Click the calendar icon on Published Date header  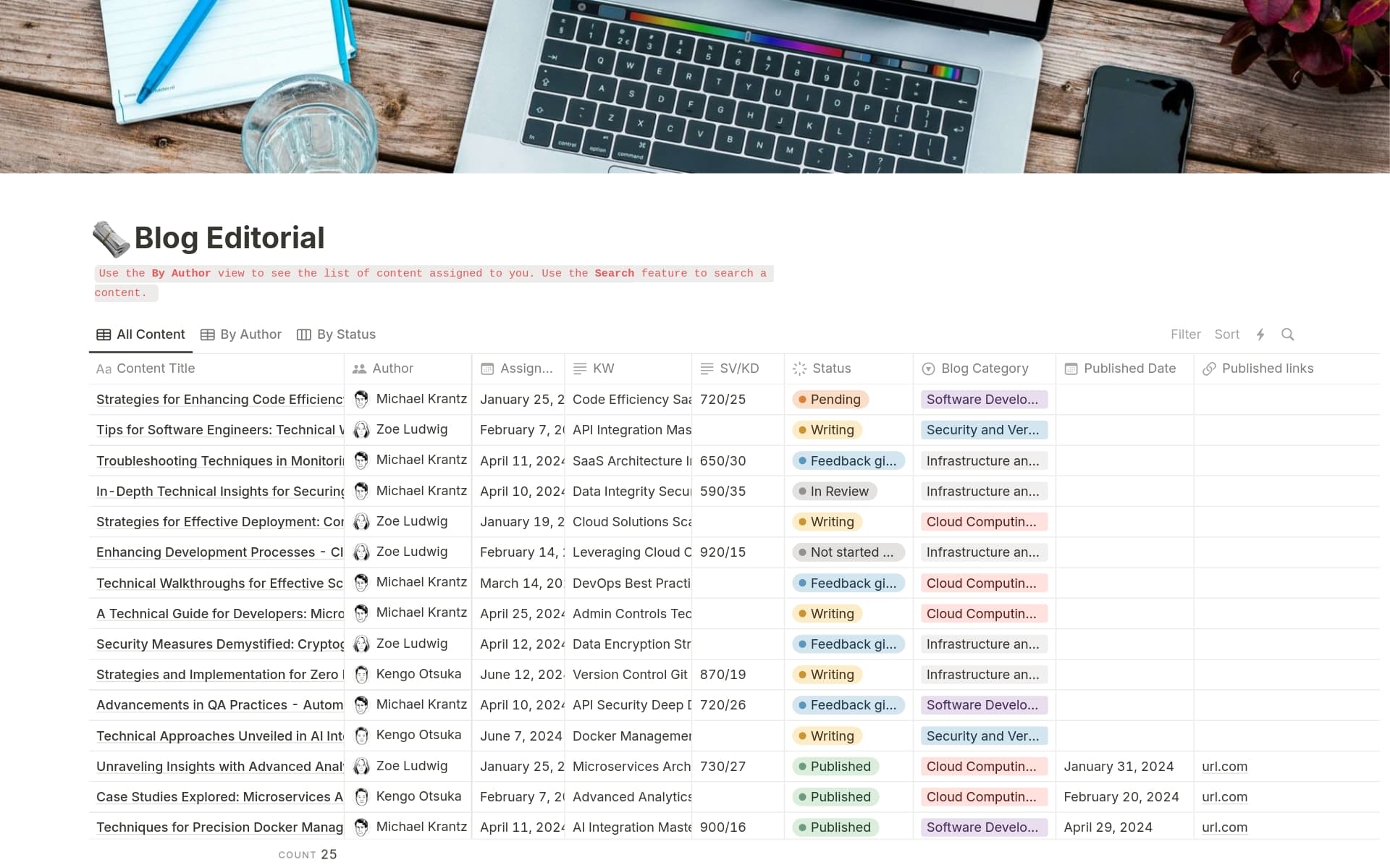click(1071, 369)
